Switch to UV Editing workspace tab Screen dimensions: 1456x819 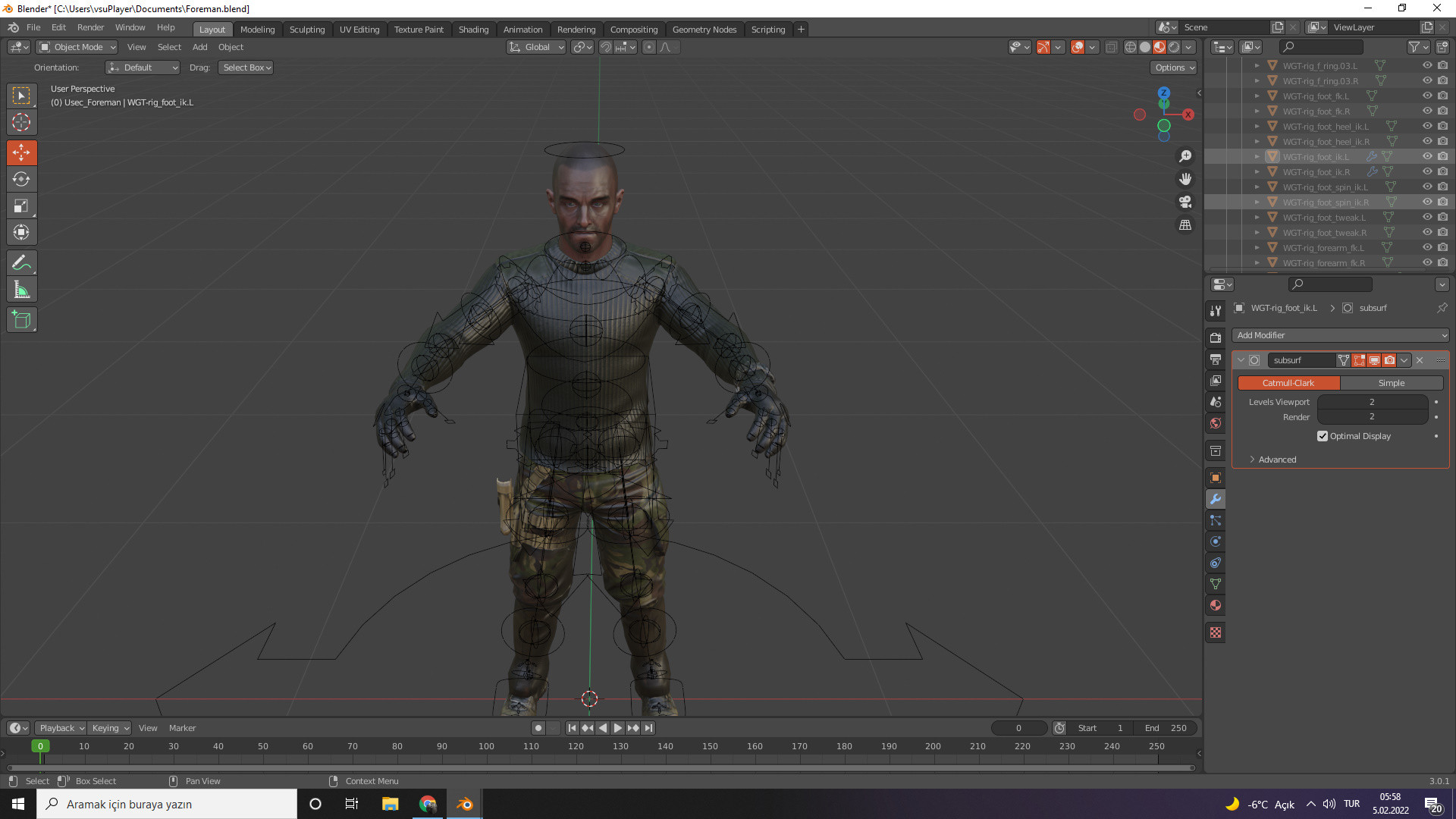coord(359,30)
